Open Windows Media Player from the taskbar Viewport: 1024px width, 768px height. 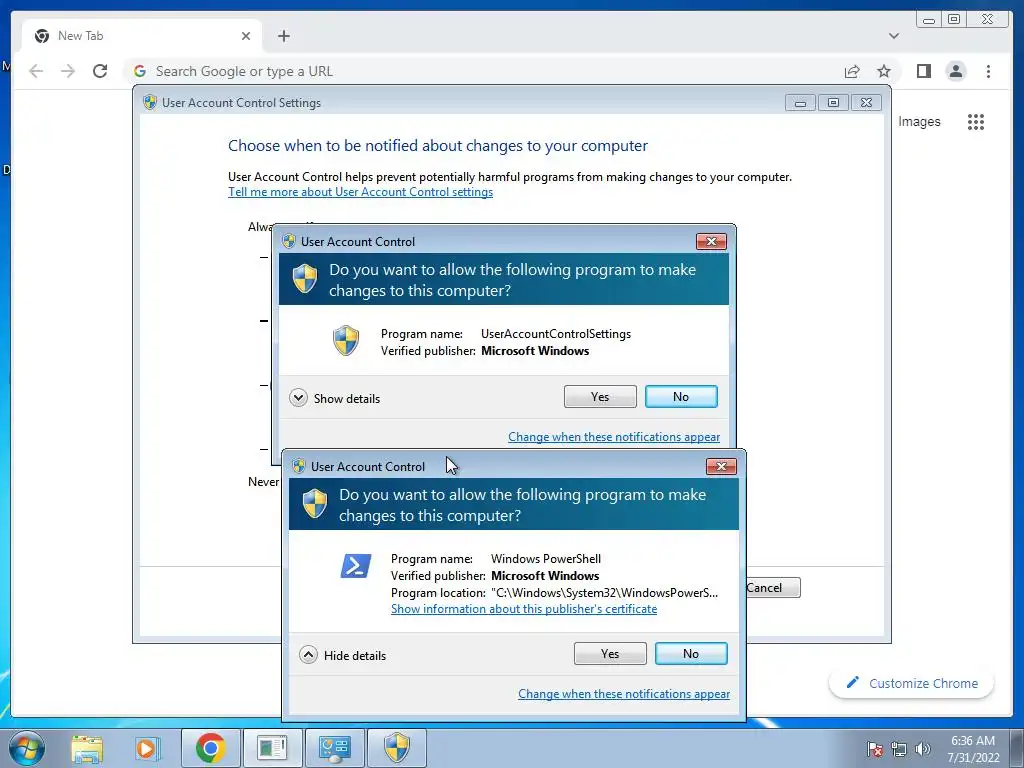[147, 748]
